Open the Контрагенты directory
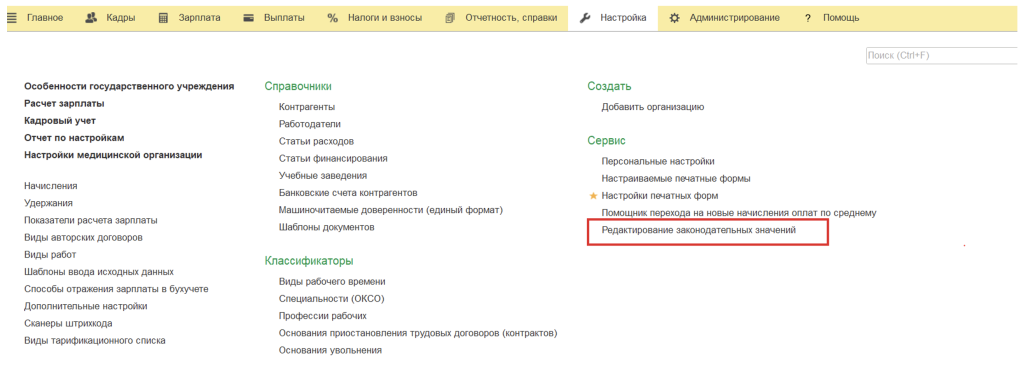The height and width of the screenshot is (367, 1024). (x=307, y=106)
